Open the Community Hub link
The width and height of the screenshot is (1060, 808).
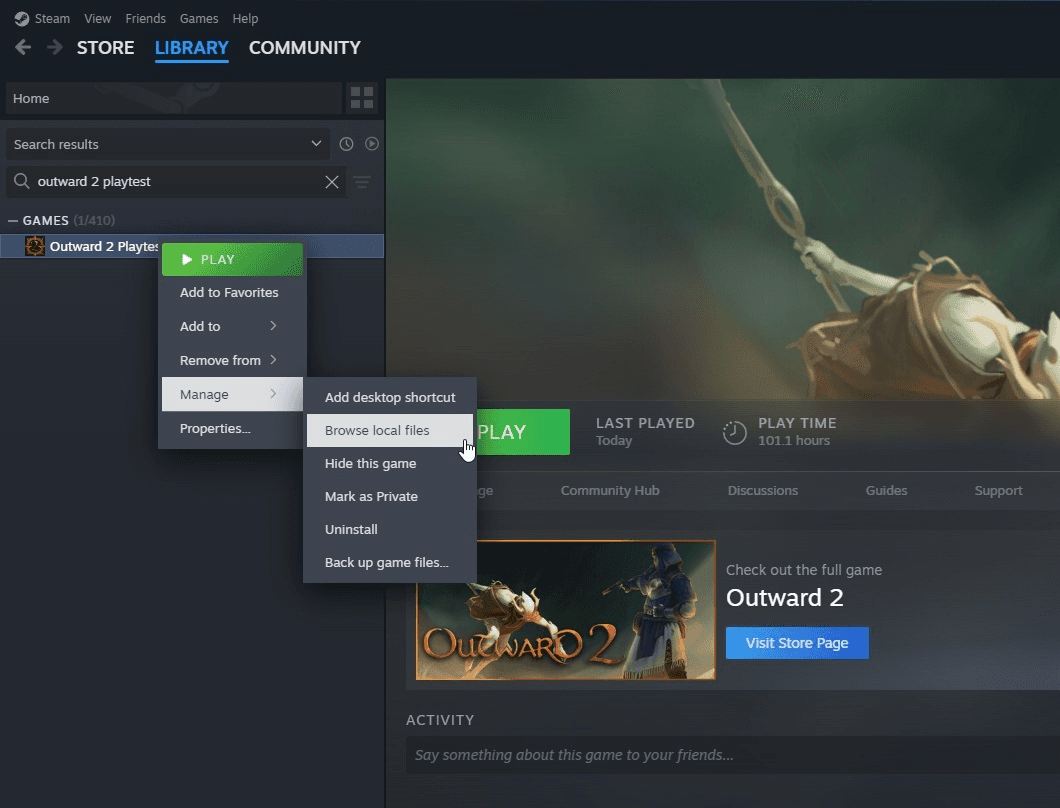coord(610,491)
